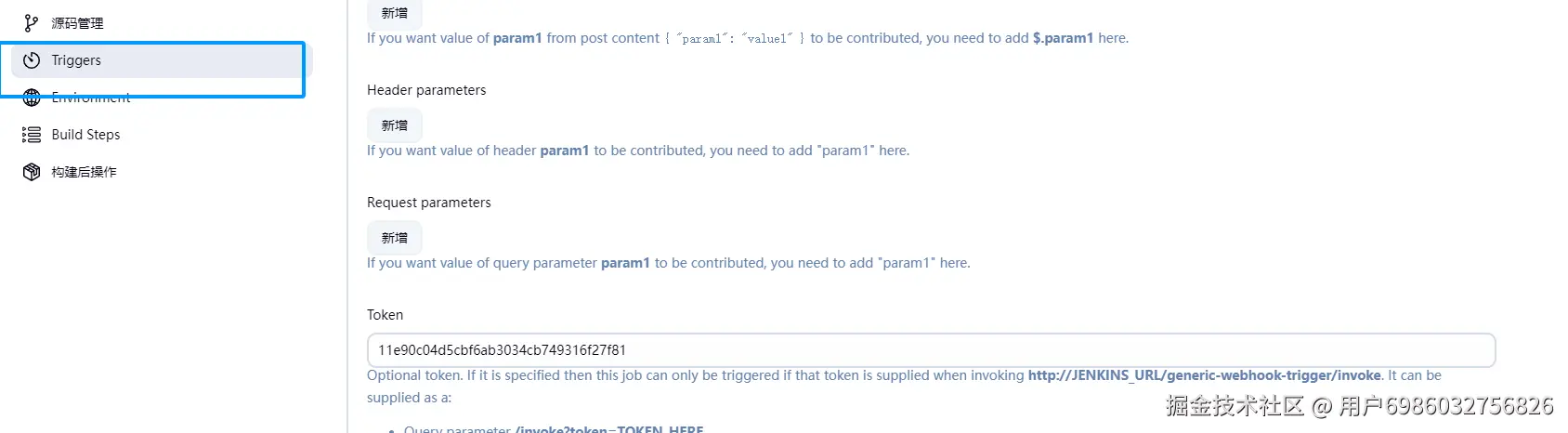Click the source management branch icon
Screen dimensions: 1568x433
point(32,23)
